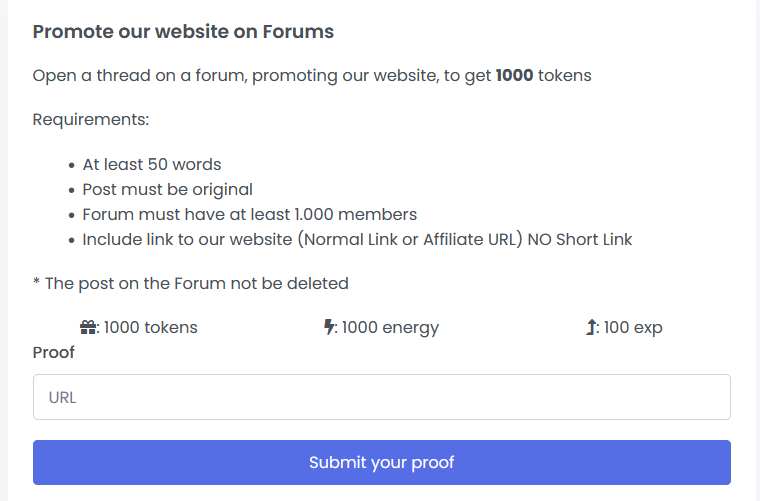Select the '1000 energy' reward text
This screenshot has width=760, height=501.
click(x=390, y=327)
